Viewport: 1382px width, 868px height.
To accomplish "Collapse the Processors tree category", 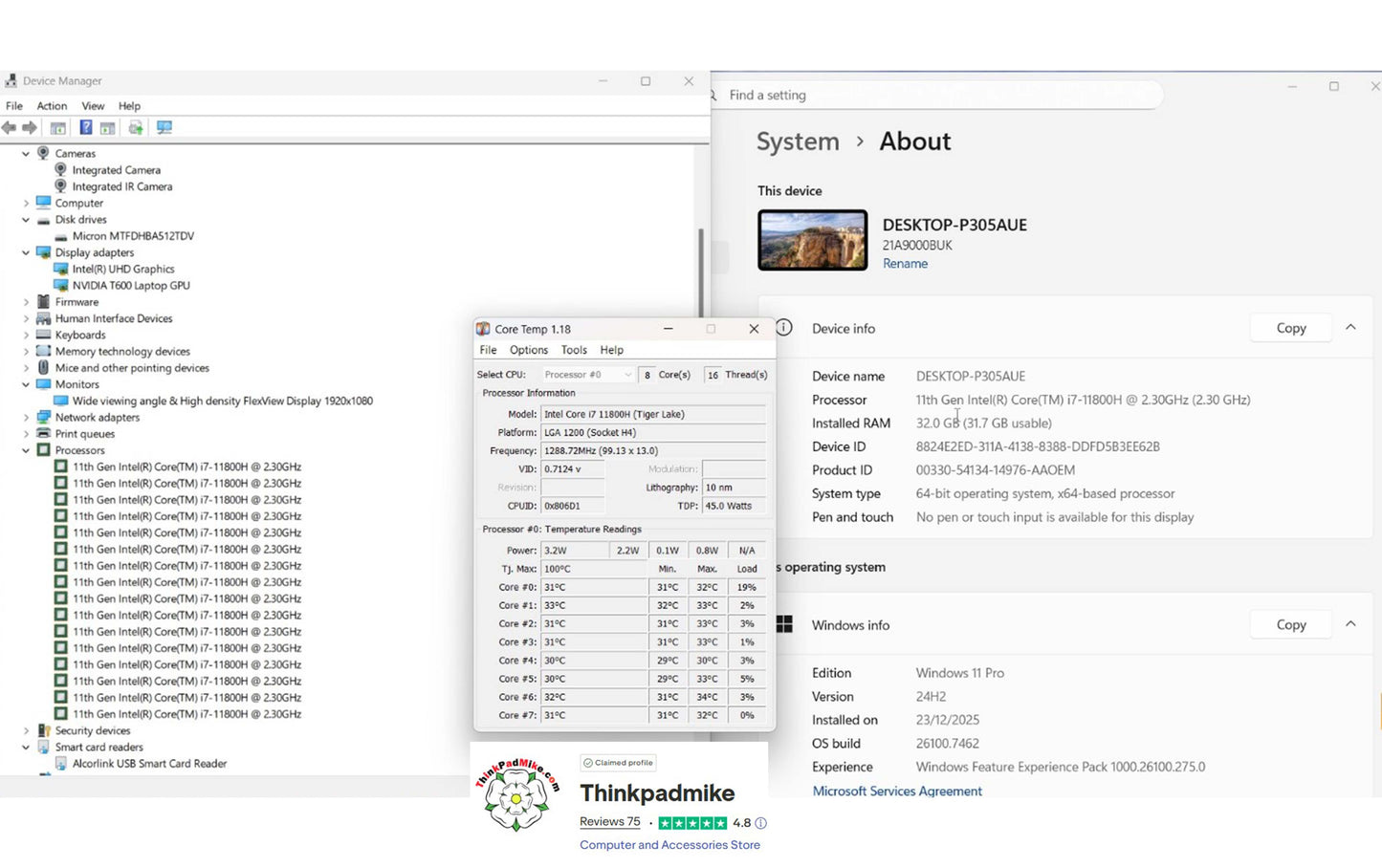I will 26,450.
